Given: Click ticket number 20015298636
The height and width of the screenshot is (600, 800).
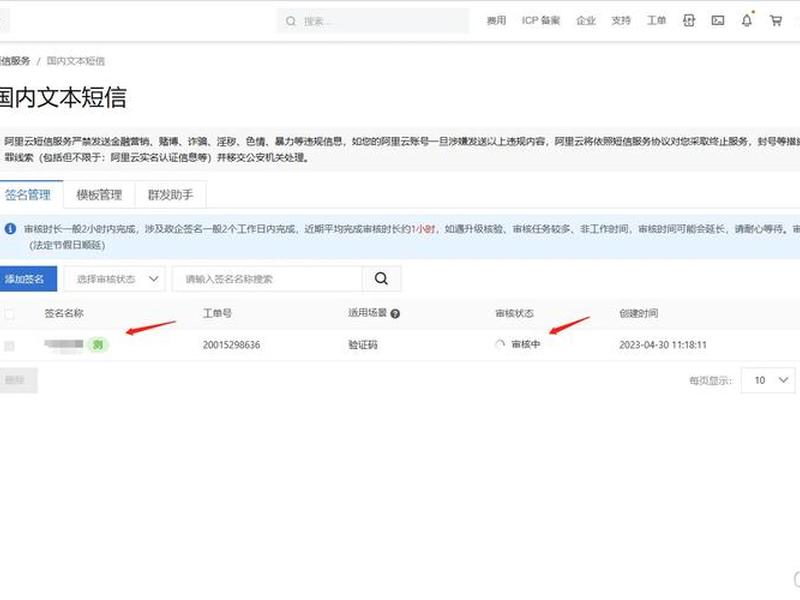Looking at the screenshot, I should pos(231,345).
